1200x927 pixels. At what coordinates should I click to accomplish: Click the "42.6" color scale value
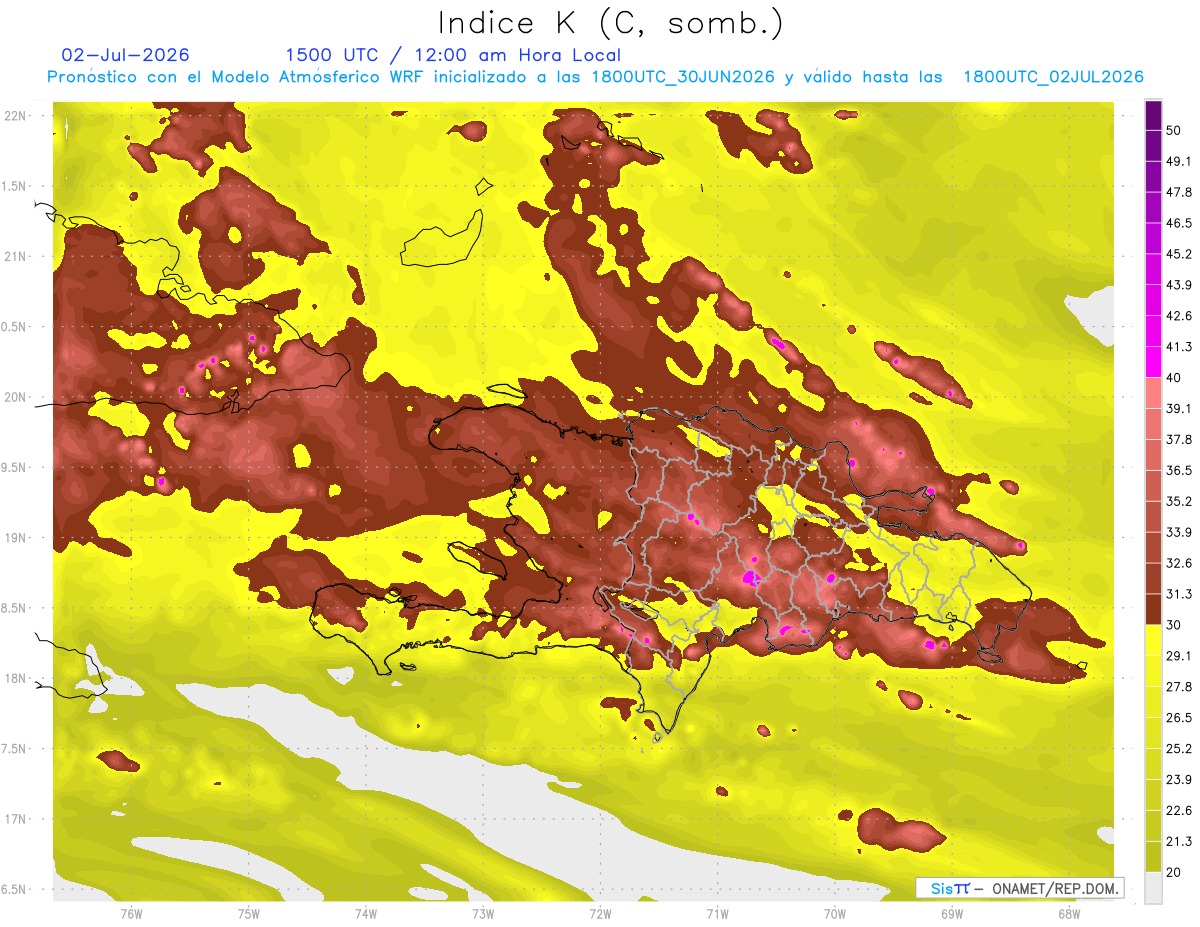[1179, 316]
